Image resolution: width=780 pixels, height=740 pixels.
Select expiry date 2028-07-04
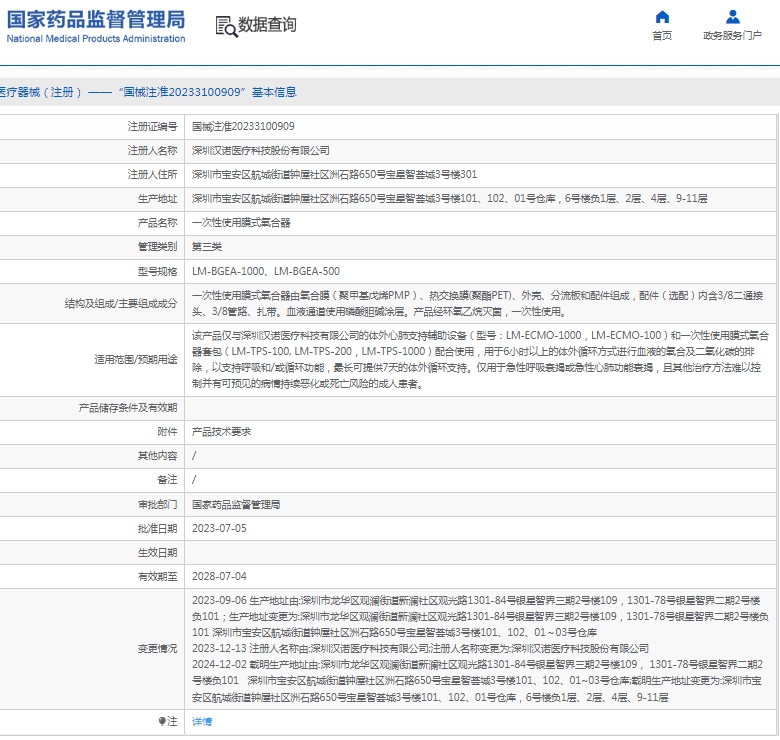[x=219, y=576]
